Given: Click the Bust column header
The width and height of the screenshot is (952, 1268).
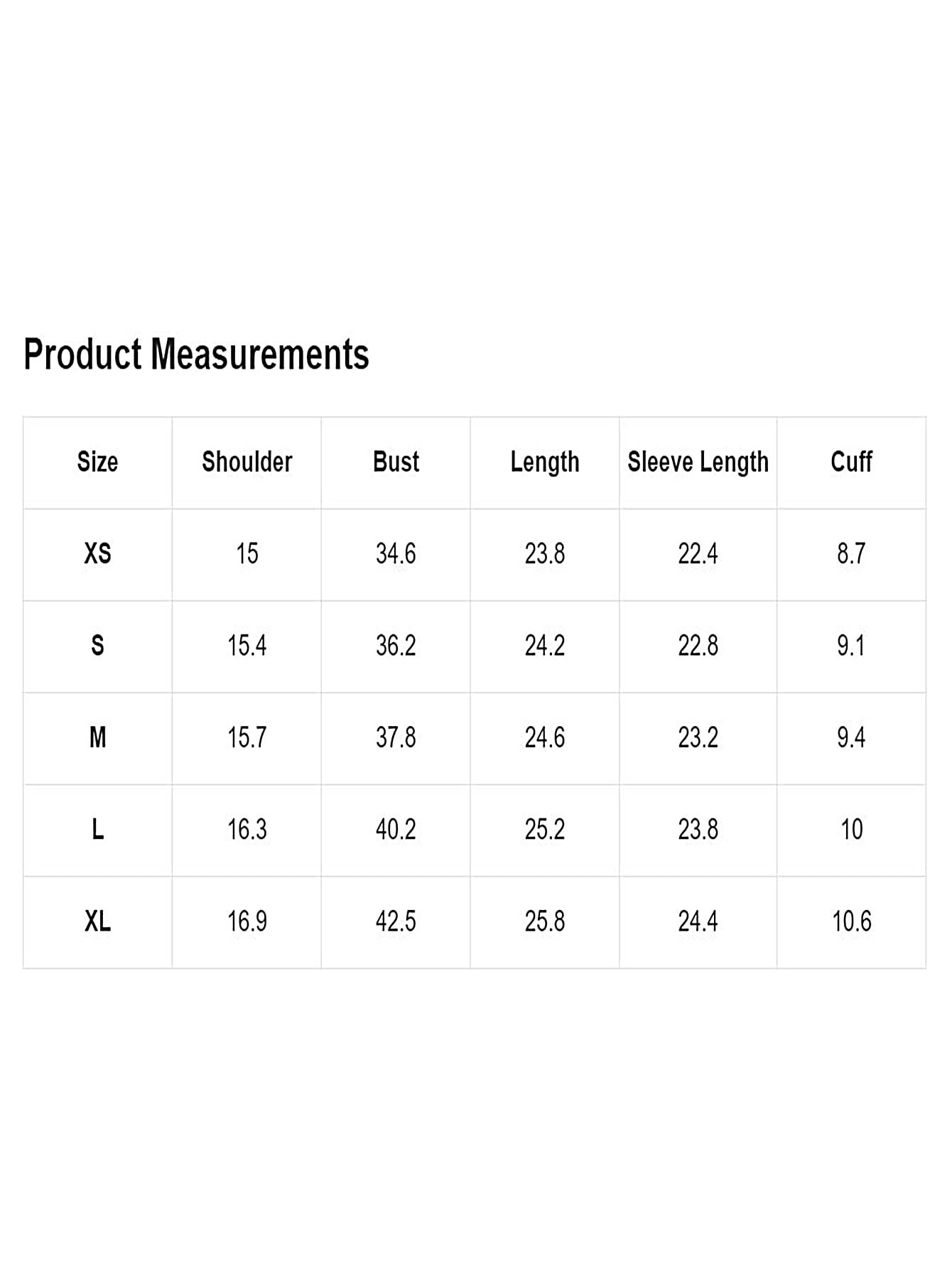Looking at the screenshot, I should [x=396, y=462].
